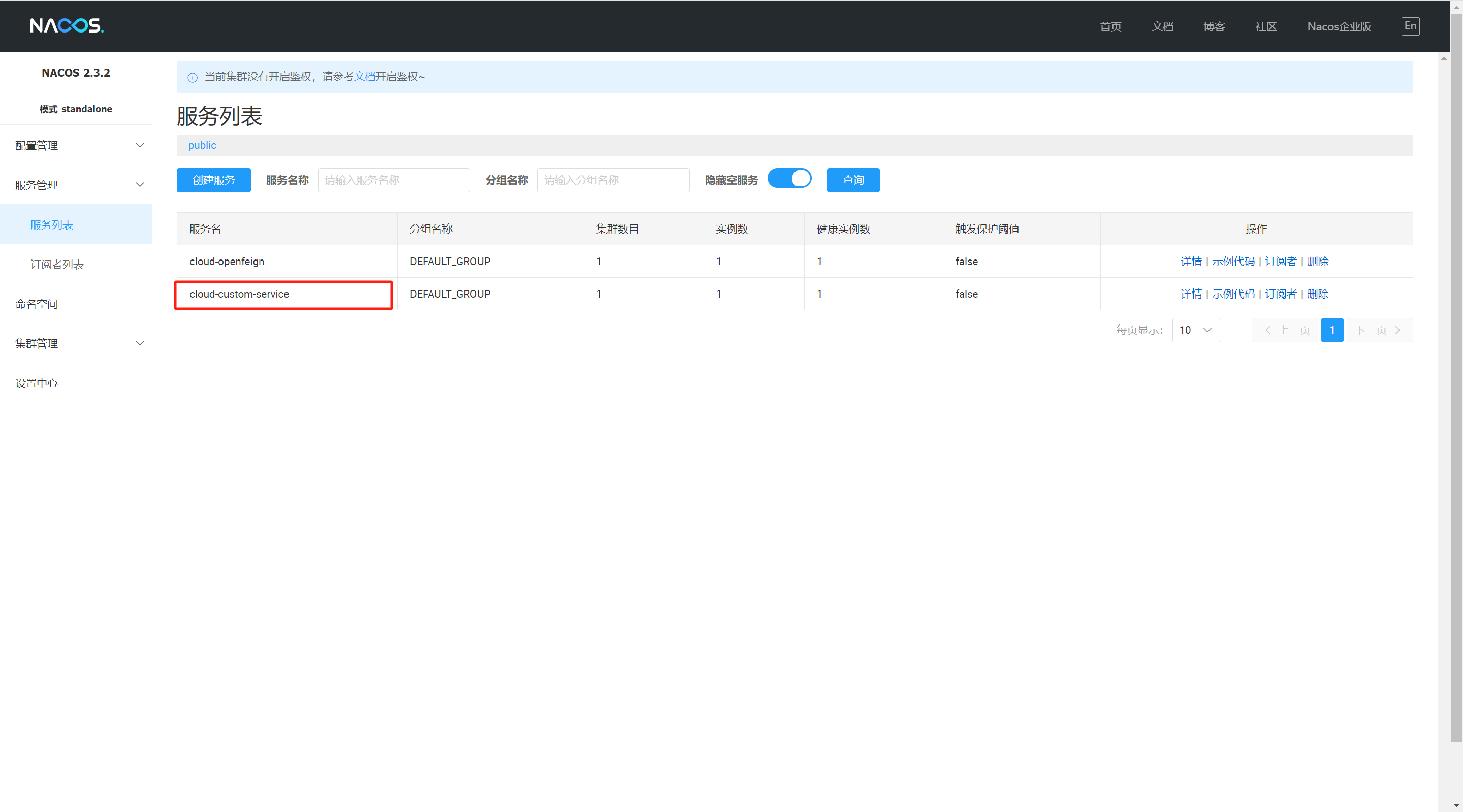Open 详情 for cloud-openfeign service
The width and height of the screenshot is (1463, 812).
[1191, 261]
